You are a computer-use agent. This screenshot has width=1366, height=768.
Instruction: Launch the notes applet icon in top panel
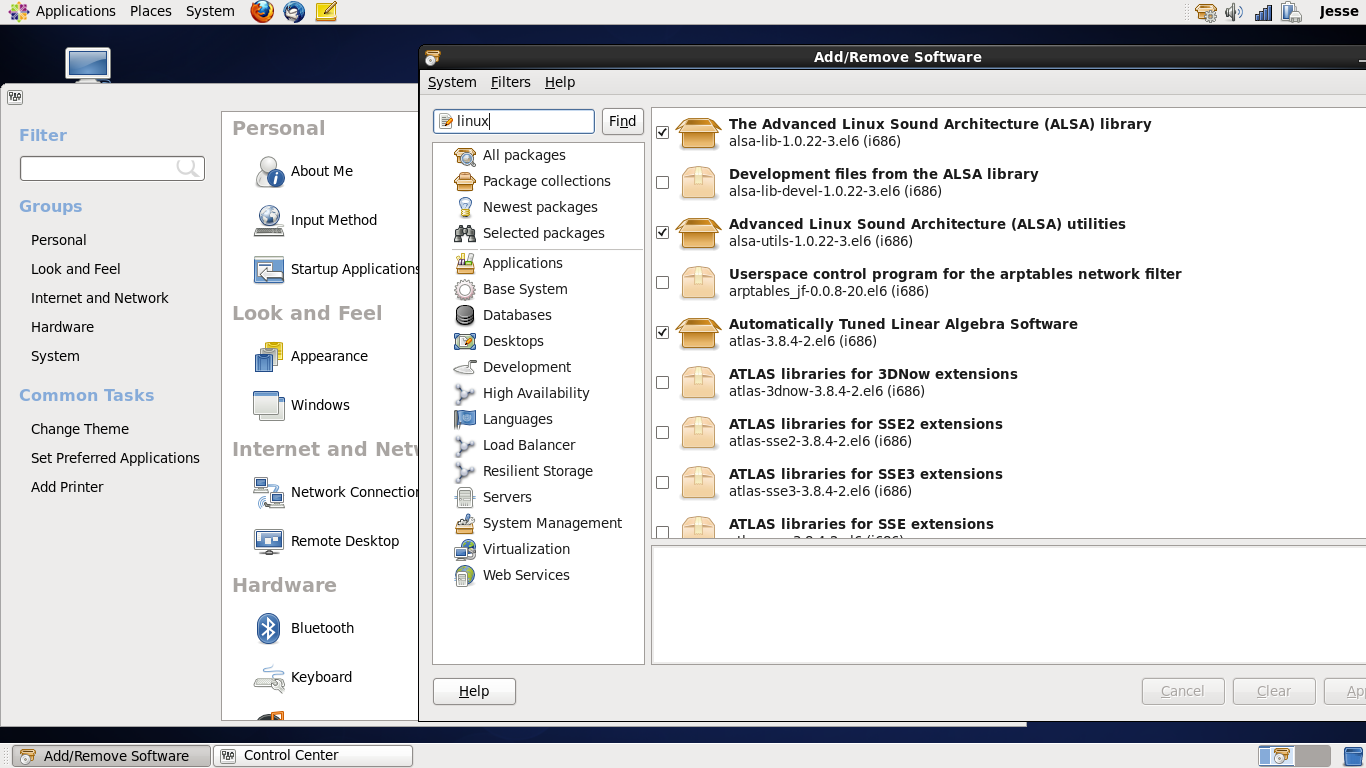tap(326, 12)
